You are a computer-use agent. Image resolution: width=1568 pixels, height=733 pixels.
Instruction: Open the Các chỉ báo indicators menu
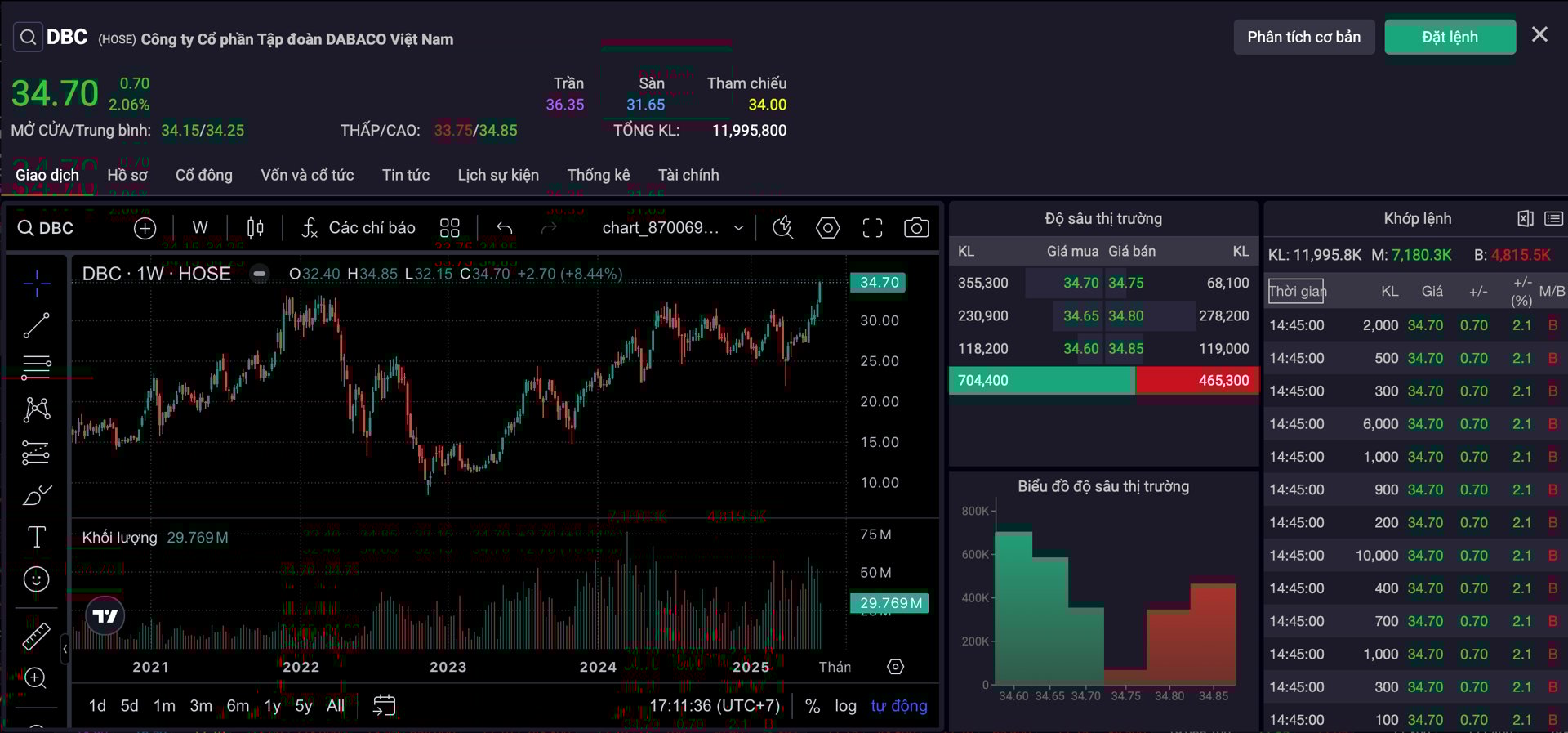pos(358,228)
